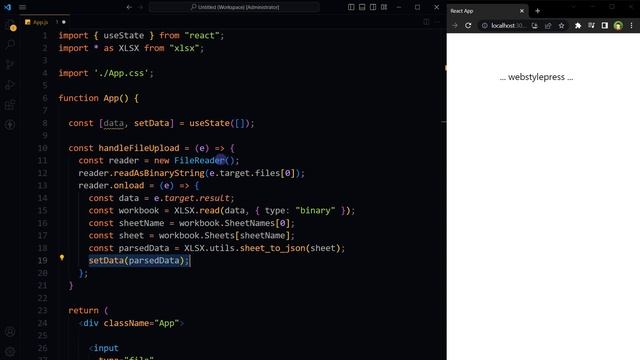Click FileReader on line 11
640x360 pixels.
[199, 160]
